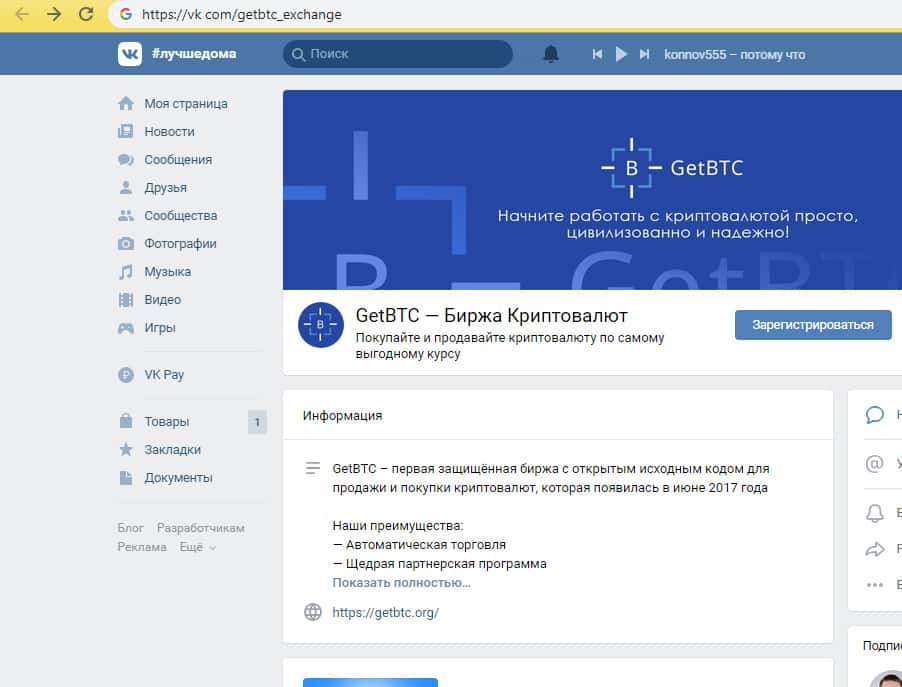This screenshot has width=902, height=687.
Task: Open Документы in the sidebar
Action: 178,478
